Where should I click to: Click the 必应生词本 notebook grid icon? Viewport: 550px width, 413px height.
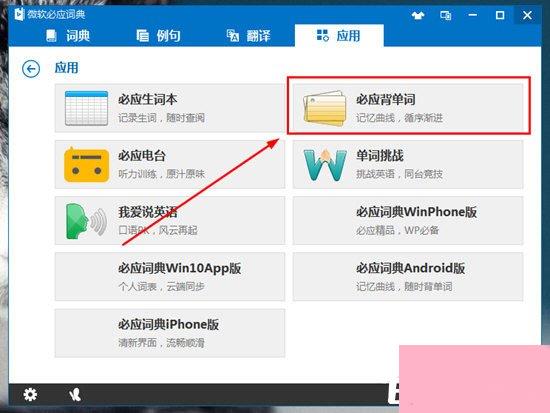86,108
